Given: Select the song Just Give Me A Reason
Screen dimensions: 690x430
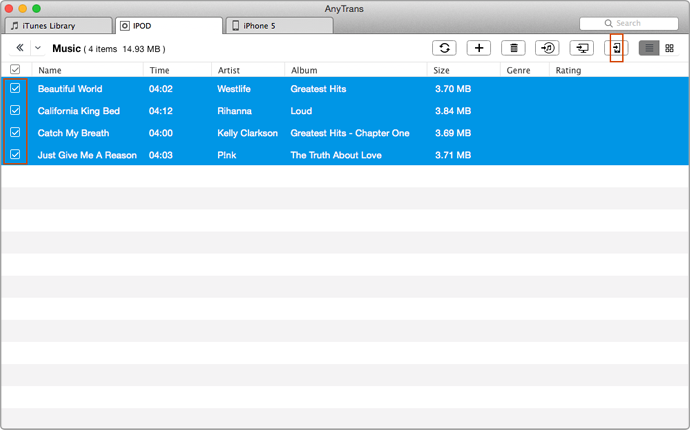Looking at the screenshot, I should click(87, 155).
